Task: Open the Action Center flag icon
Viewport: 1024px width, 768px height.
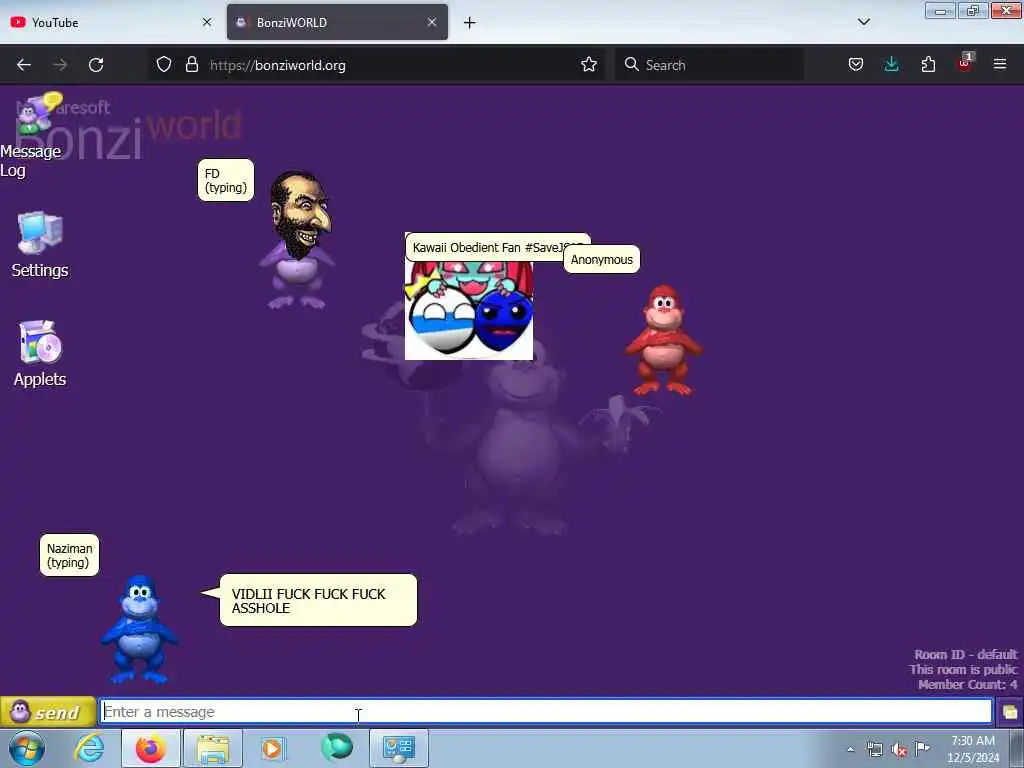Action: [x=922, y=748]
